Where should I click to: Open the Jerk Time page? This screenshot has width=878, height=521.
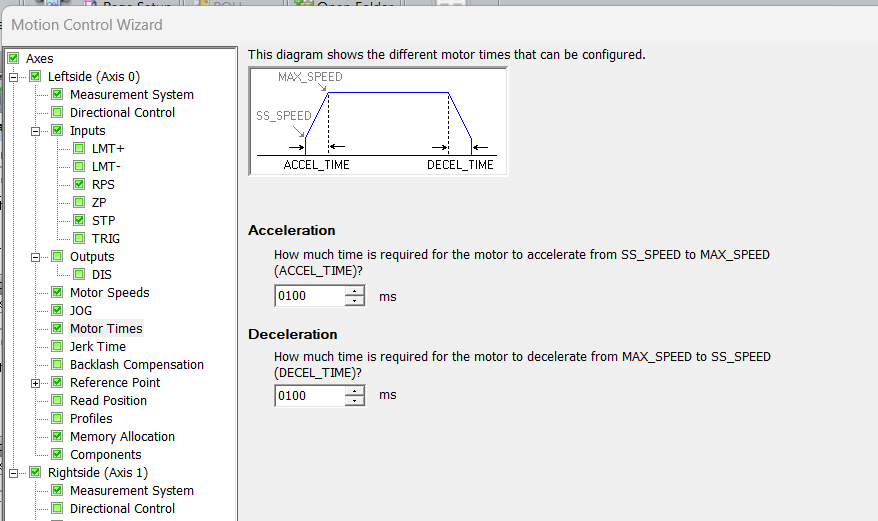(x=97, y=347)
